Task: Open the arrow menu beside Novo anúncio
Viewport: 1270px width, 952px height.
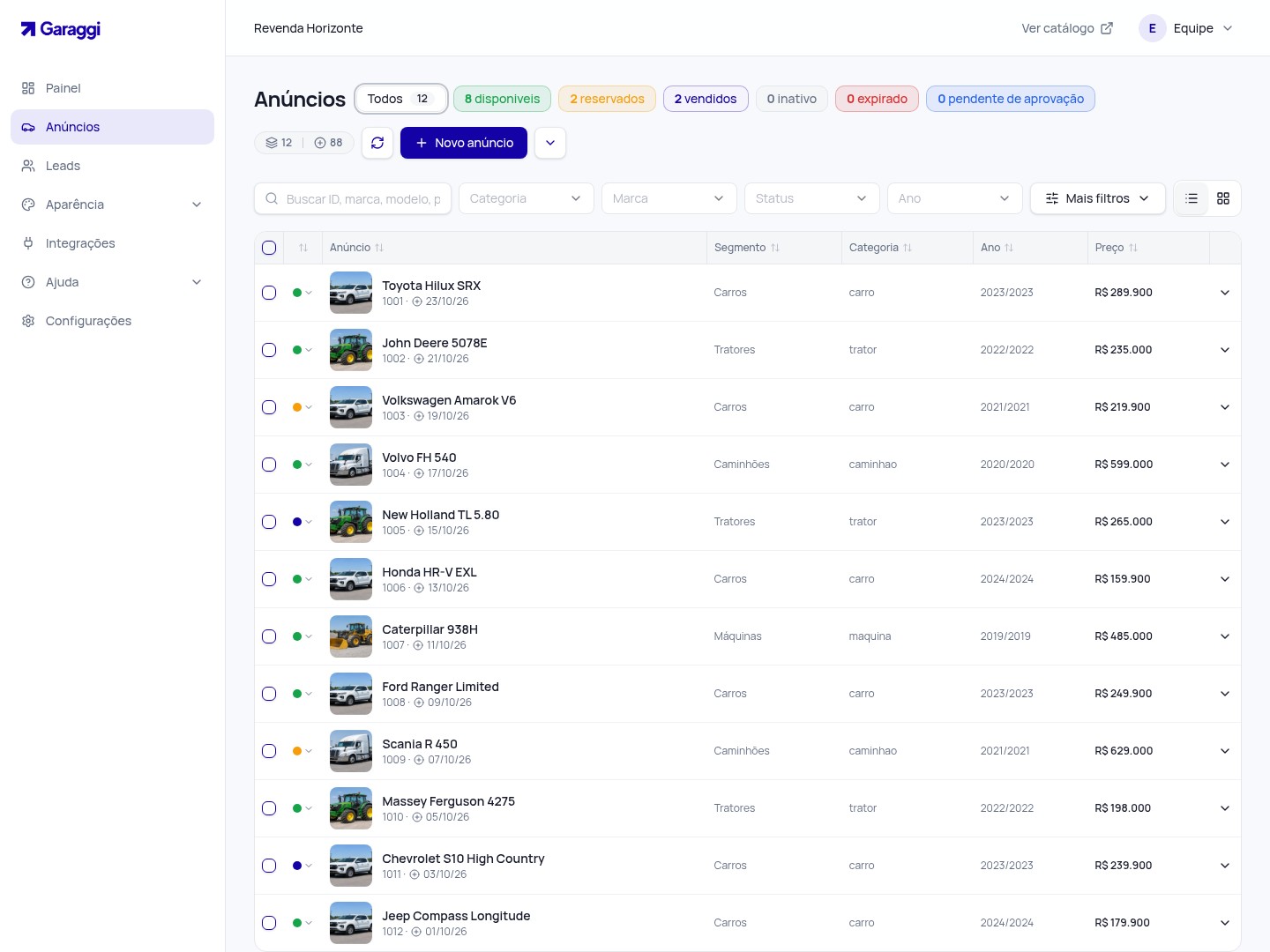Action: click(550, 143)
